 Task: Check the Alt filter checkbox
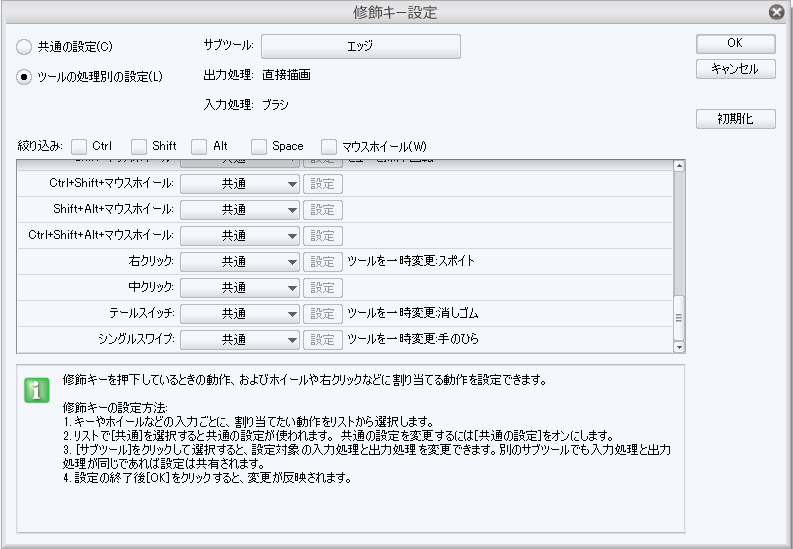pyautogui.click(x=200, y=146)
